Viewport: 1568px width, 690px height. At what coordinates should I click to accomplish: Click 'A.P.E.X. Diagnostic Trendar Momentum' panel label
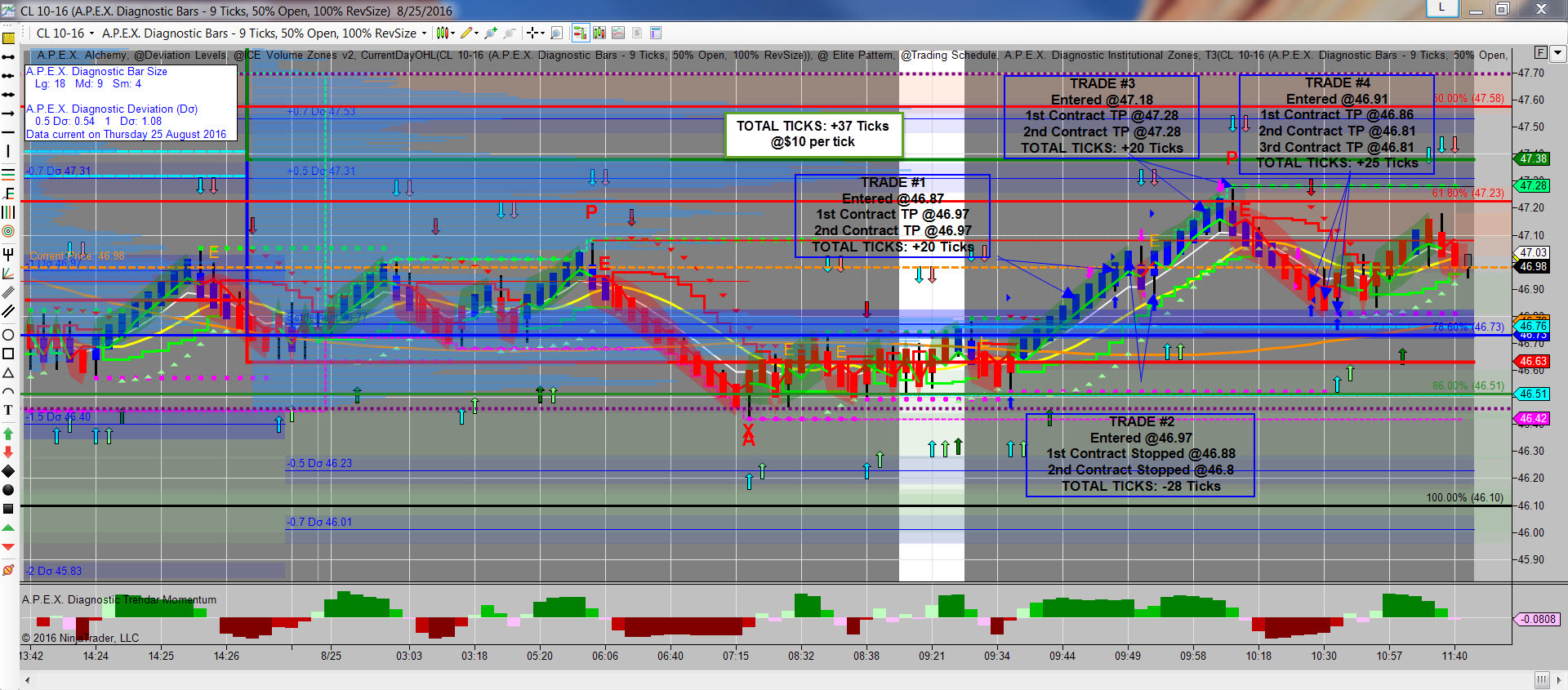coord(119,599)
